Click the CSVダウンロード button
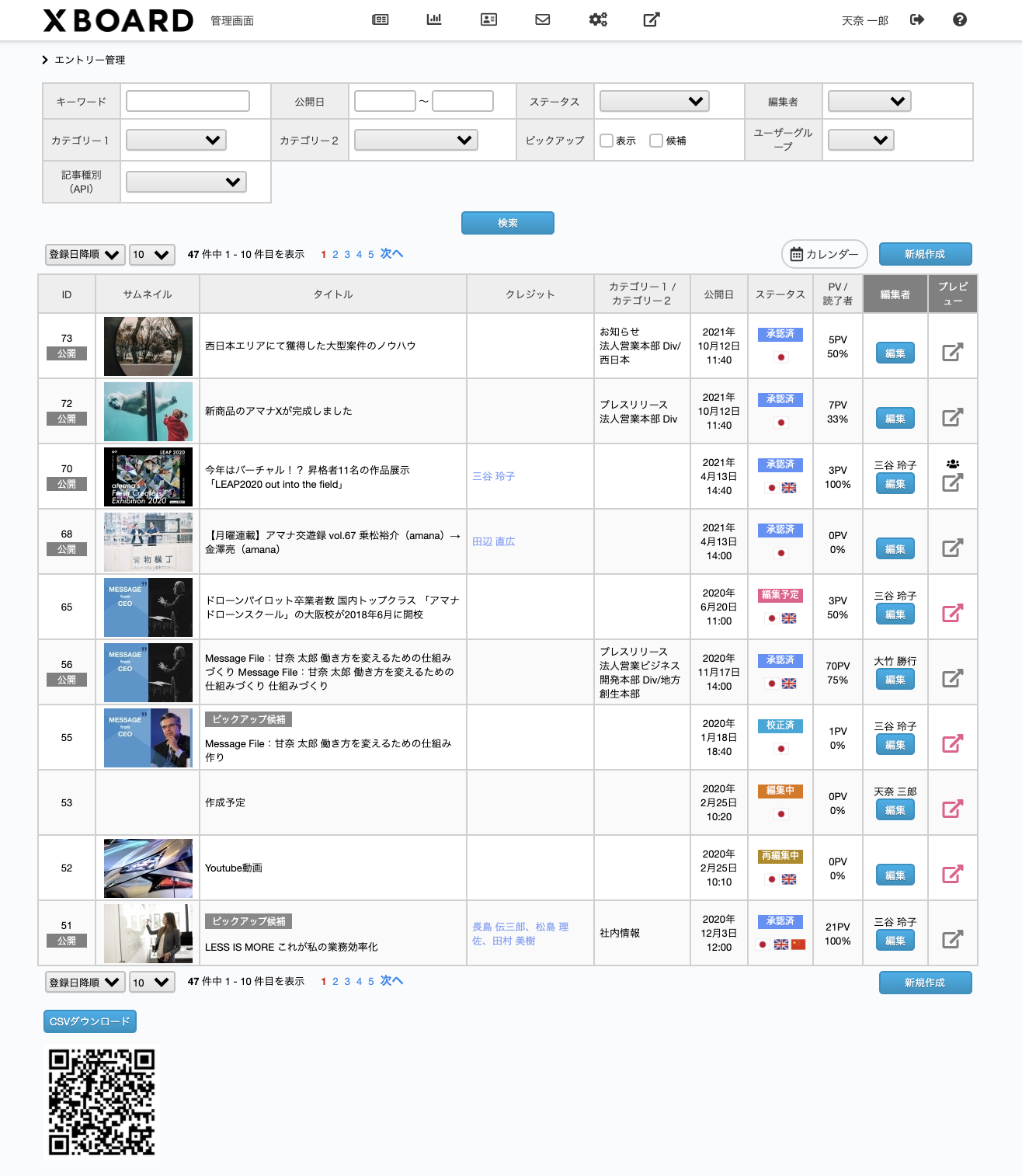The image size is (1022, 1176). pos(90,1021)
